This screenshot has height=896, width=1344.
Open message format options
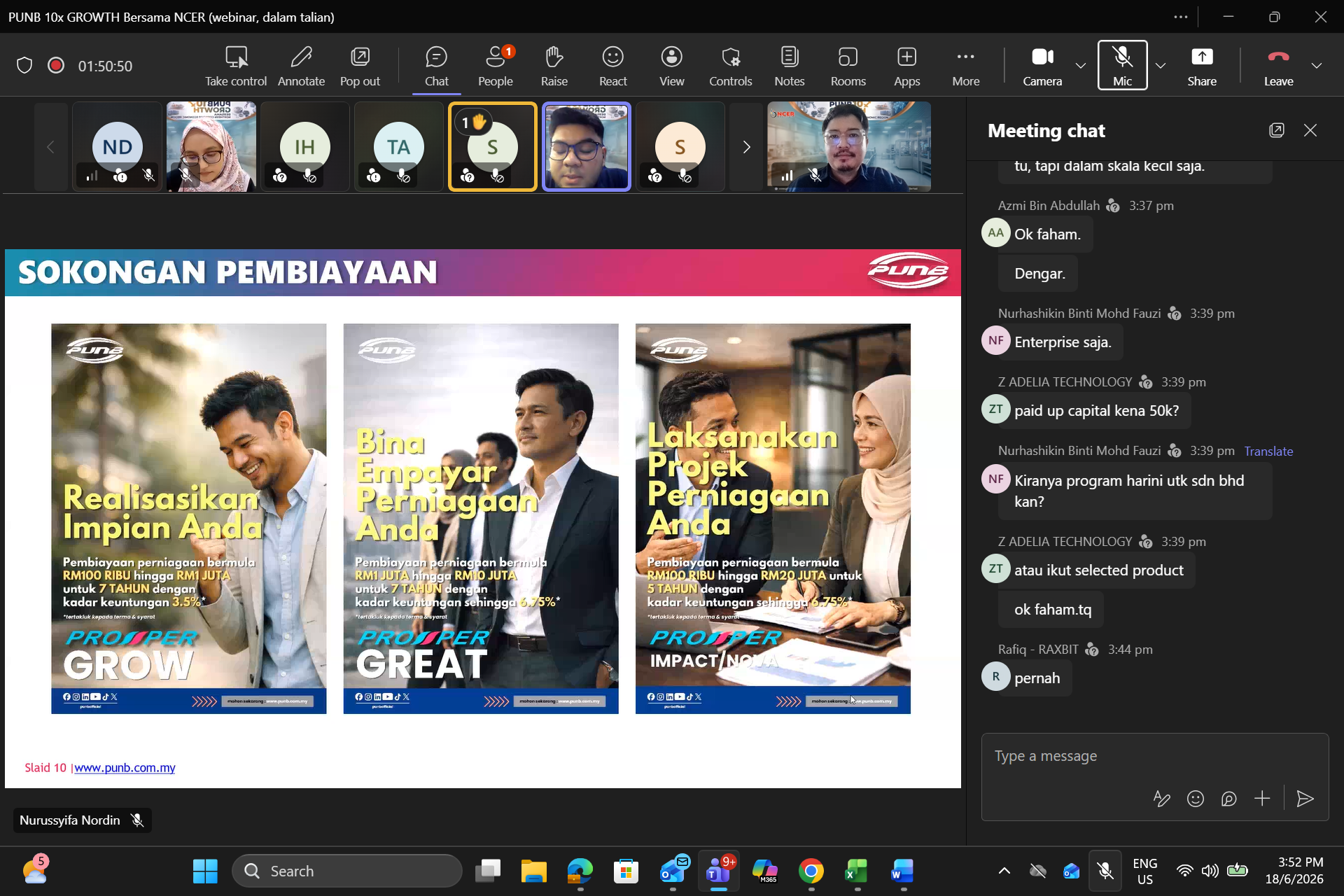[x=1162, y=799]
